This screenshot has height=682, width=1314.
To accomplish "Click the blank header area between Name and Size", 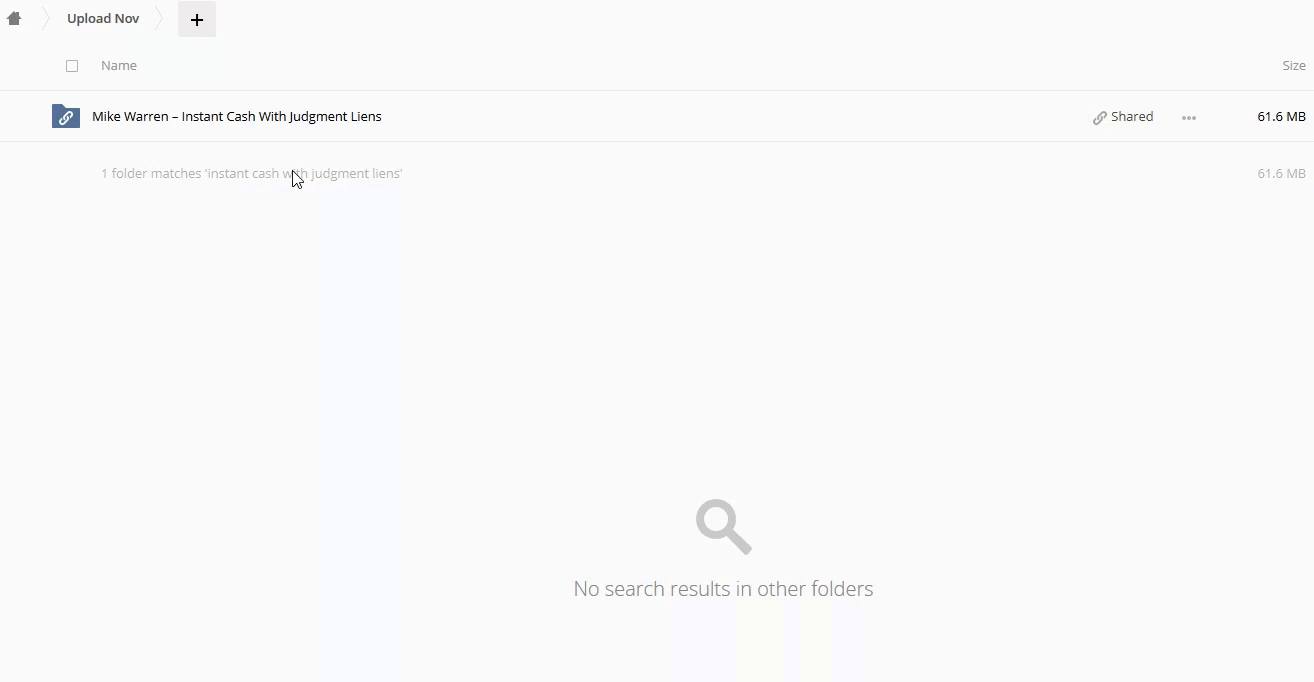I will (x=700, y=66).
